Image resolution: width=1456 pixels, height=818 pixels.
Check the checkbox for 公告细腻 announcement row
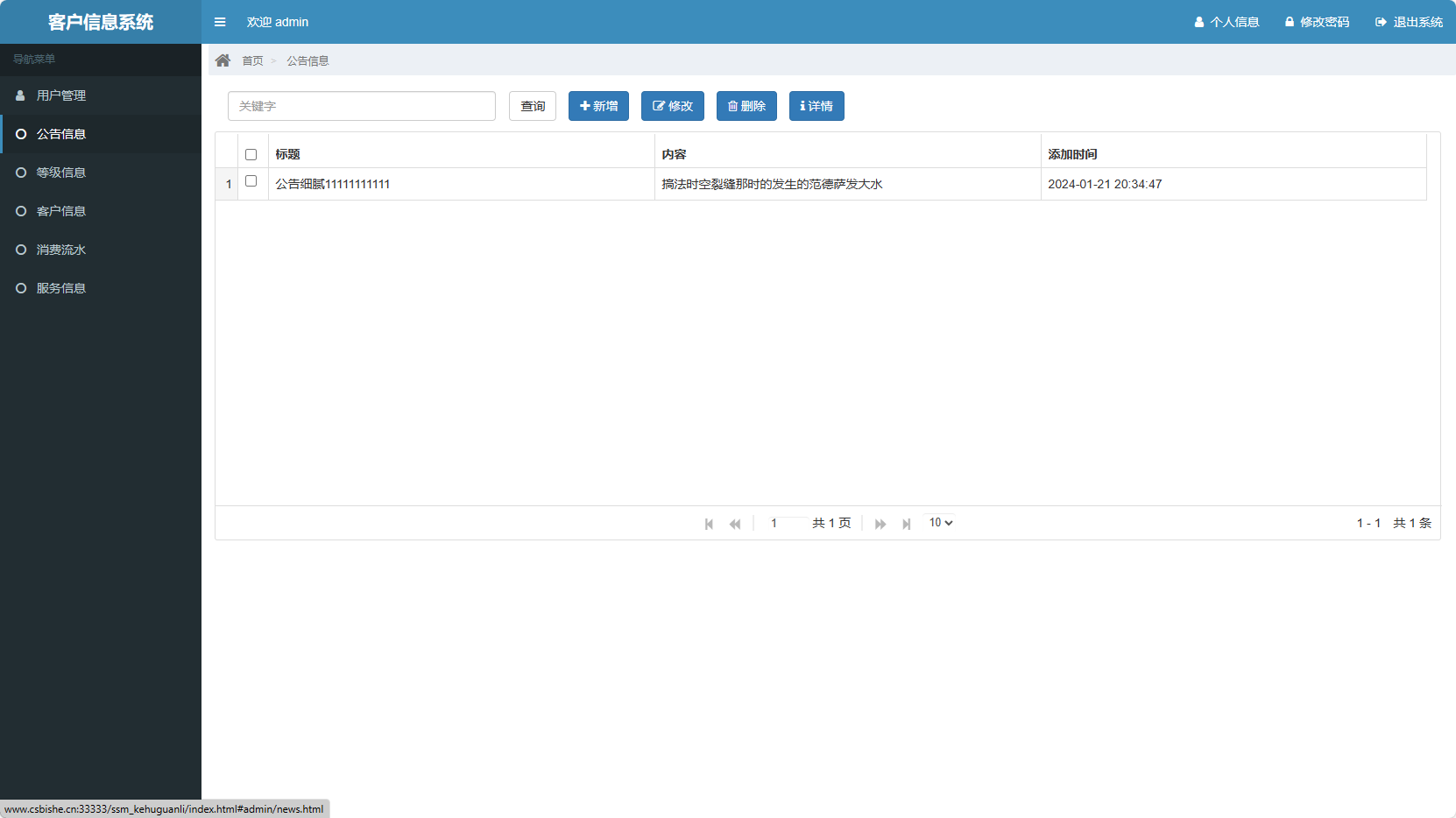[x=251, y=181]
